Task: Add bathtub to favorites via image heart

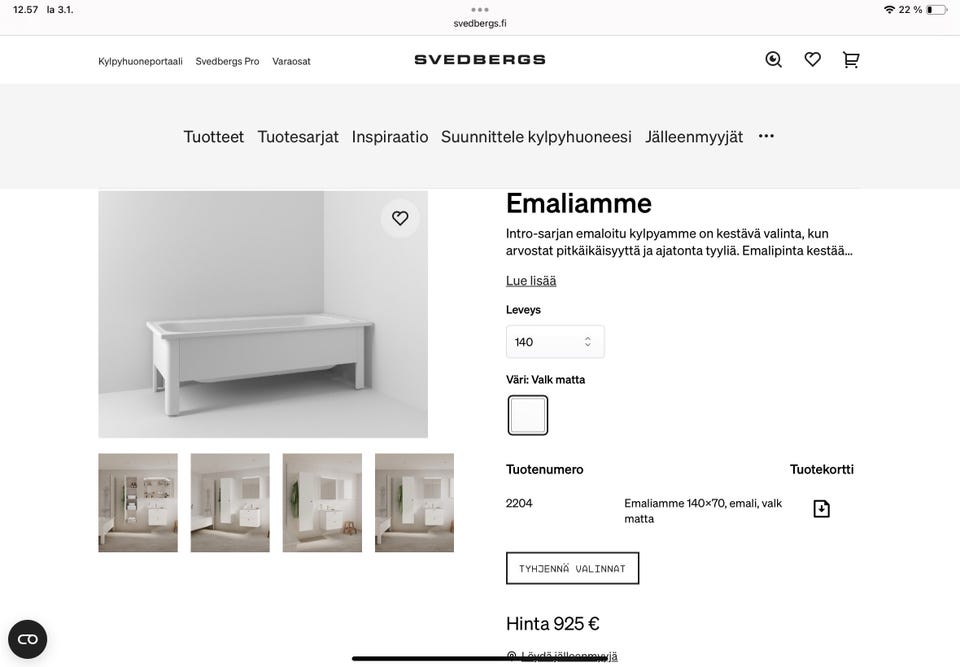Action: tap(400, 218)
